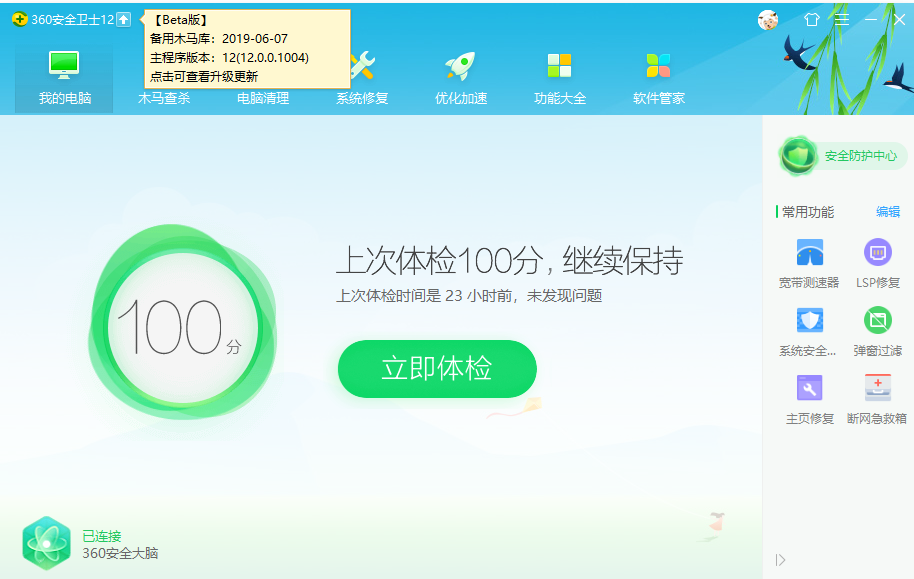Switch to 木马查杀 tab

[164, 98]
